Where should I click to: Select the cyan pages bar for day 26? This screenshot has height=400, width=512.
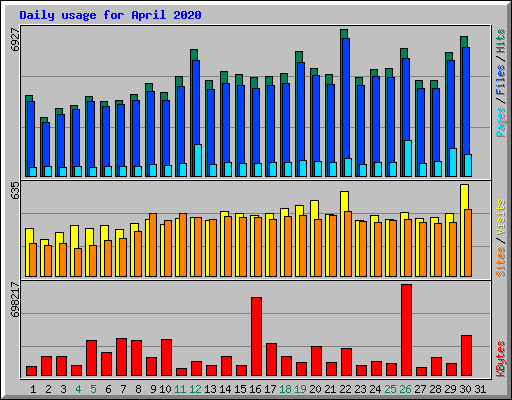[408, 158]
